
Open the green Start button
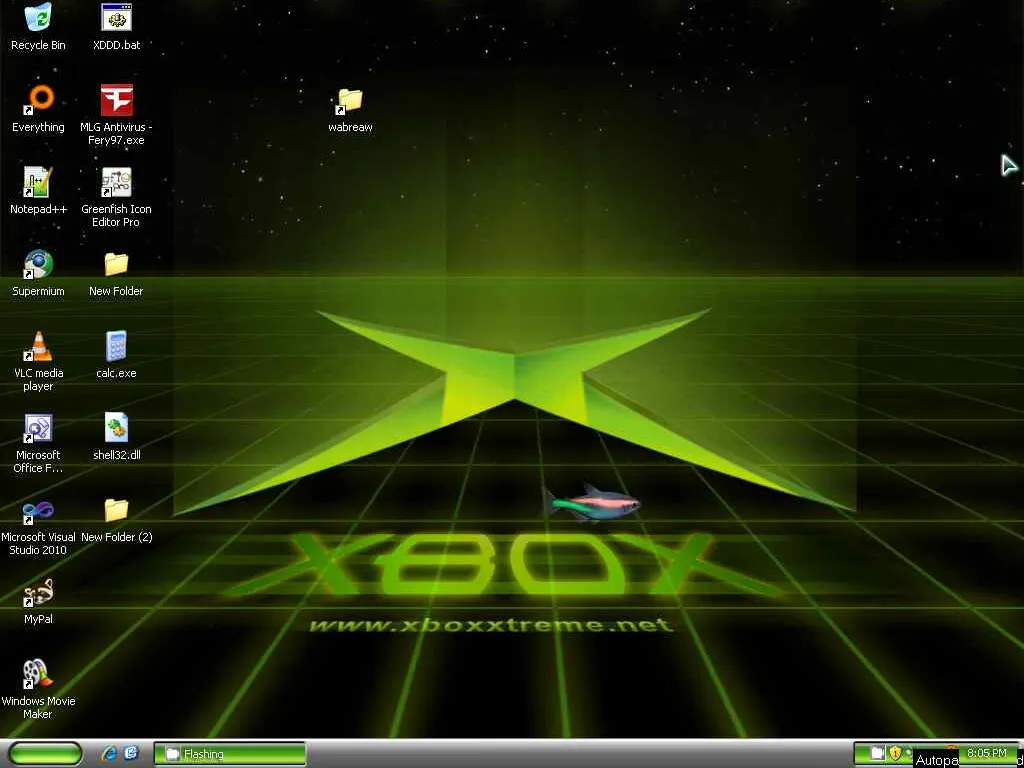click(x=46, y=754)
